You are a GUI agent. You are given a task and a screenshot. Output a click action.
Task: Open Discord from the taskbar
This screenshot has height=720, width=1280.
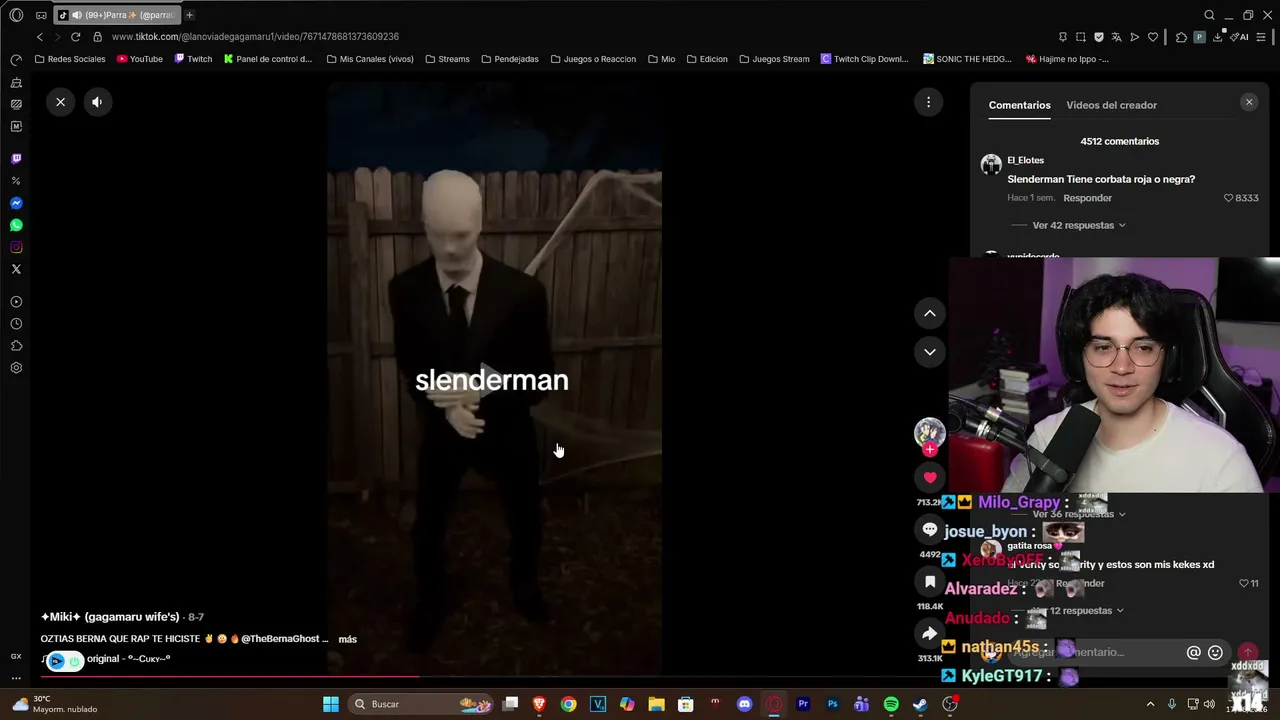[x=744, y=704]
